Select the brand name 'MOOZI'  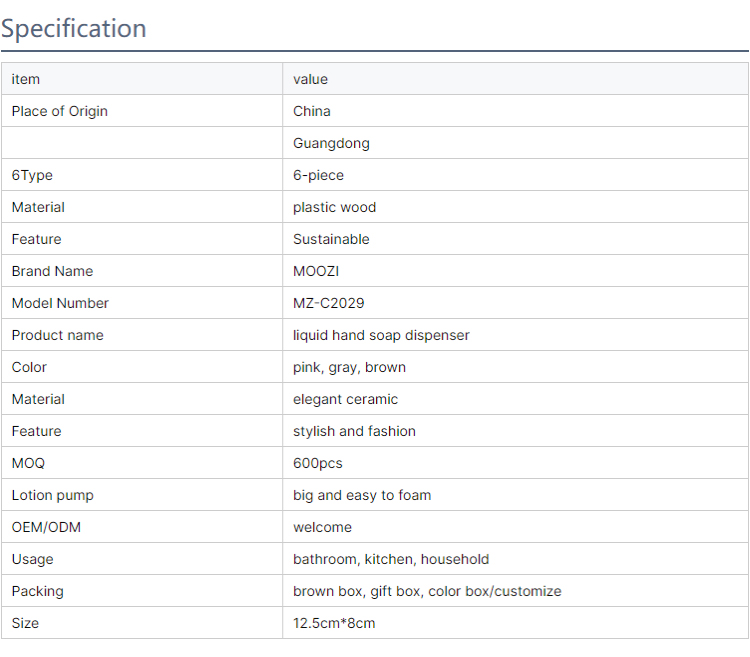316,271
